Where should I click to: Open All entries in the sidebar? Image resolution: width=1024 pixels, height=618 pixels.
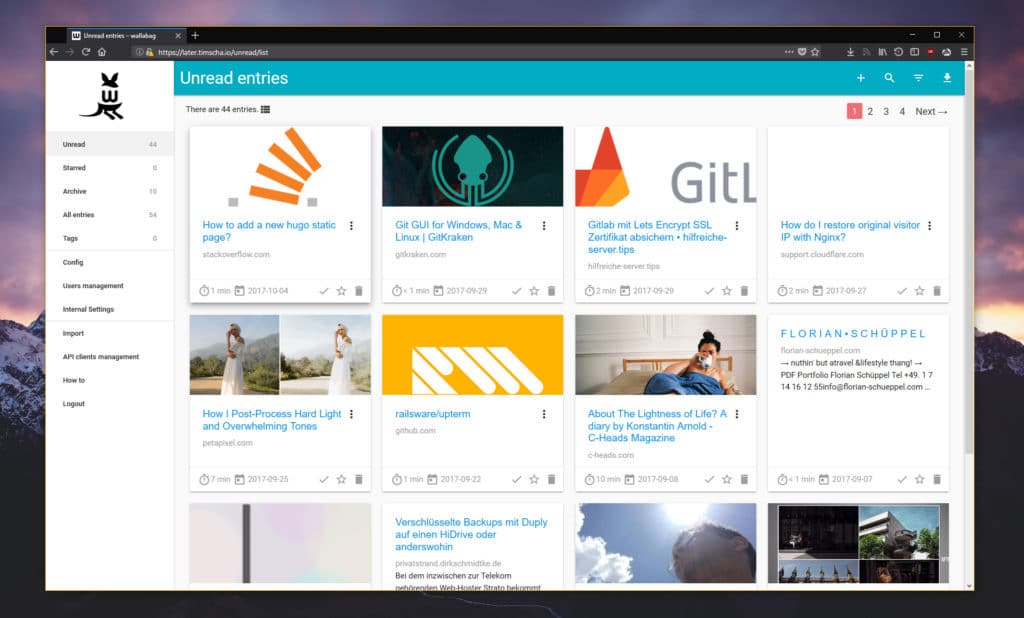tap(110, 215)
